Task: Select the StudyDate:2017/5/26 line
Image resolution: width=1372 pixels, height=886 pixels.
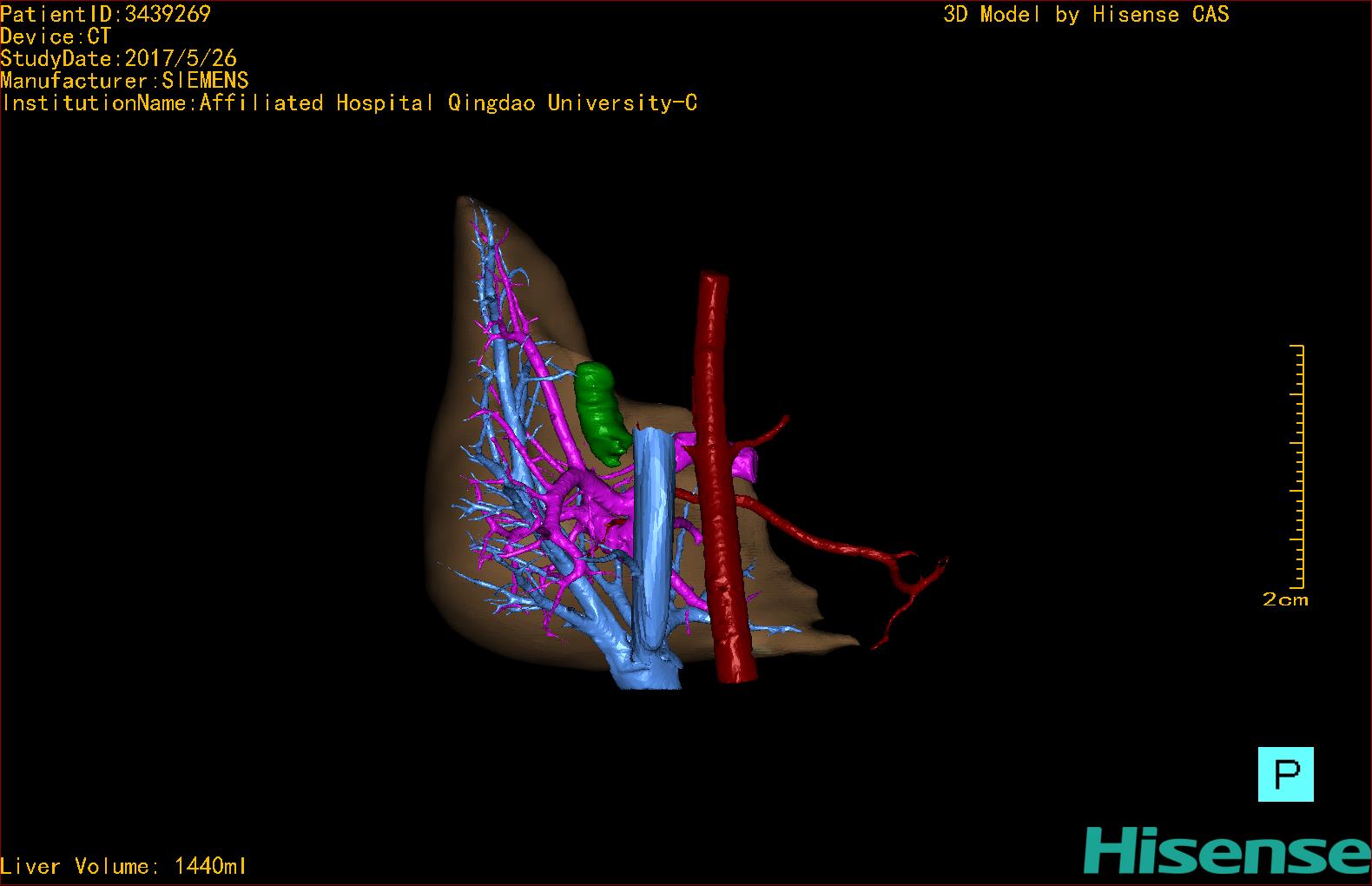Action: (x=118, y=58)
